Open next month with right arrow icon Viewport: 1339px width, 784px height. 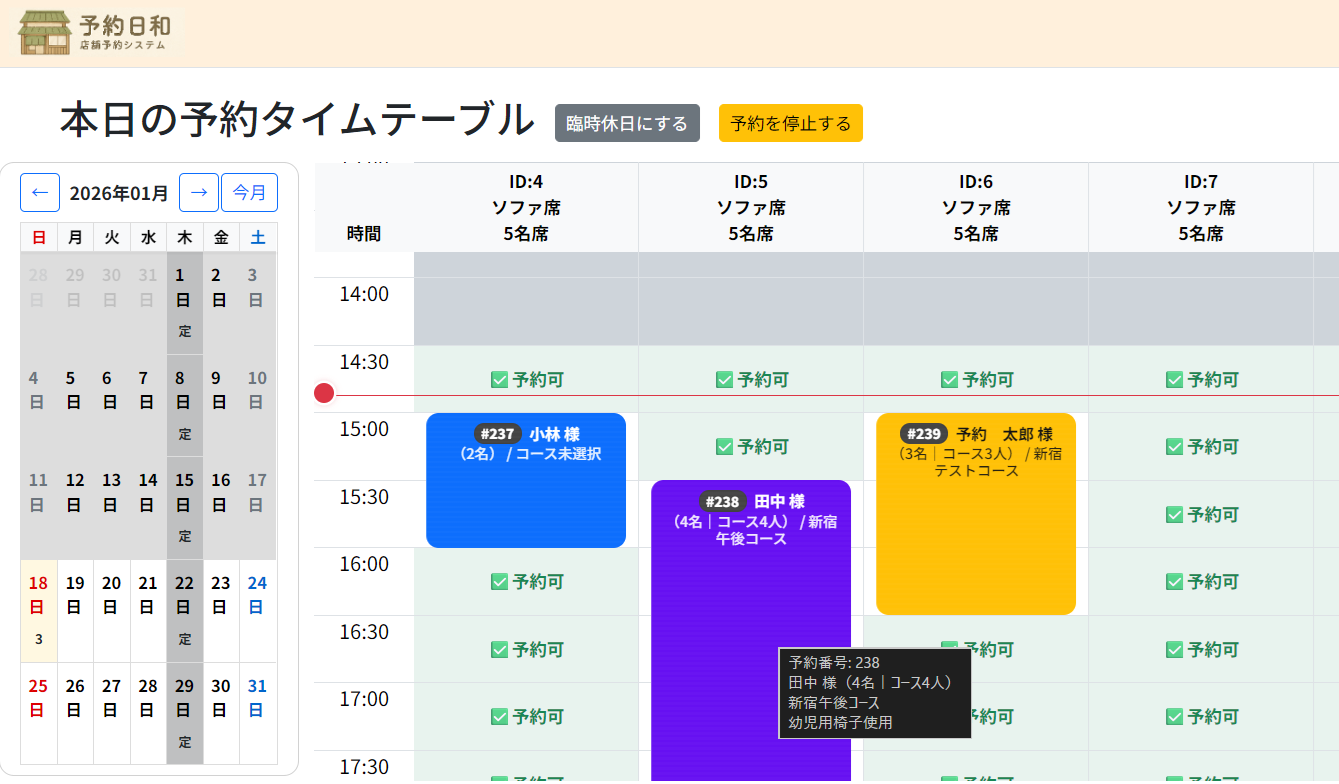click(198, 192)
